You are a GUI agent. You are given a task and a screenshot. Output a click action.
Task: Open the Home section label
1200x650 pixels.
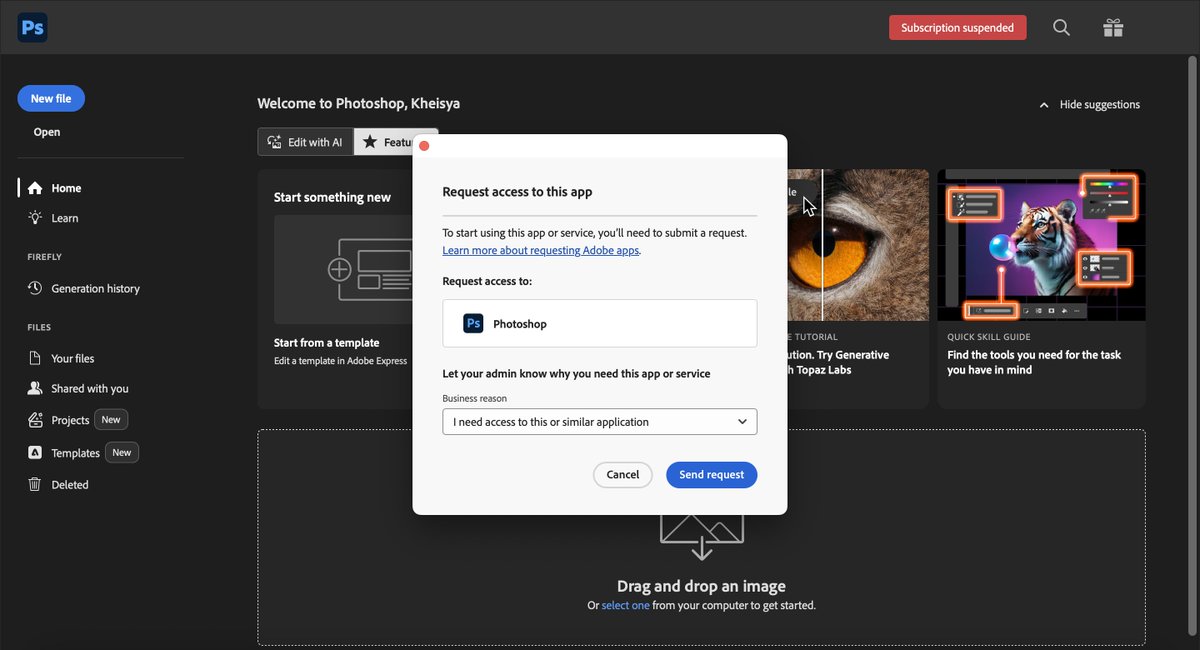tap(66, 188)
